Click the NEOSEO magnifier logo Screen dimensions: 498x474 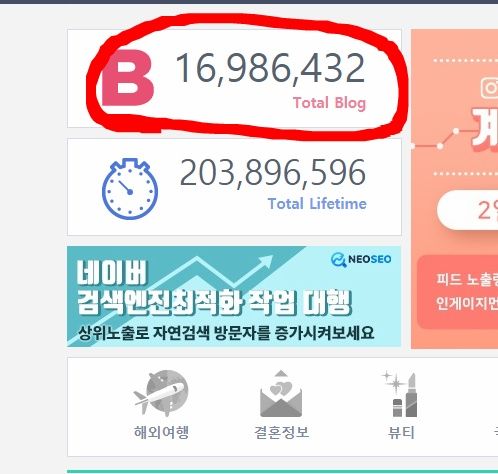pos(361,259)
